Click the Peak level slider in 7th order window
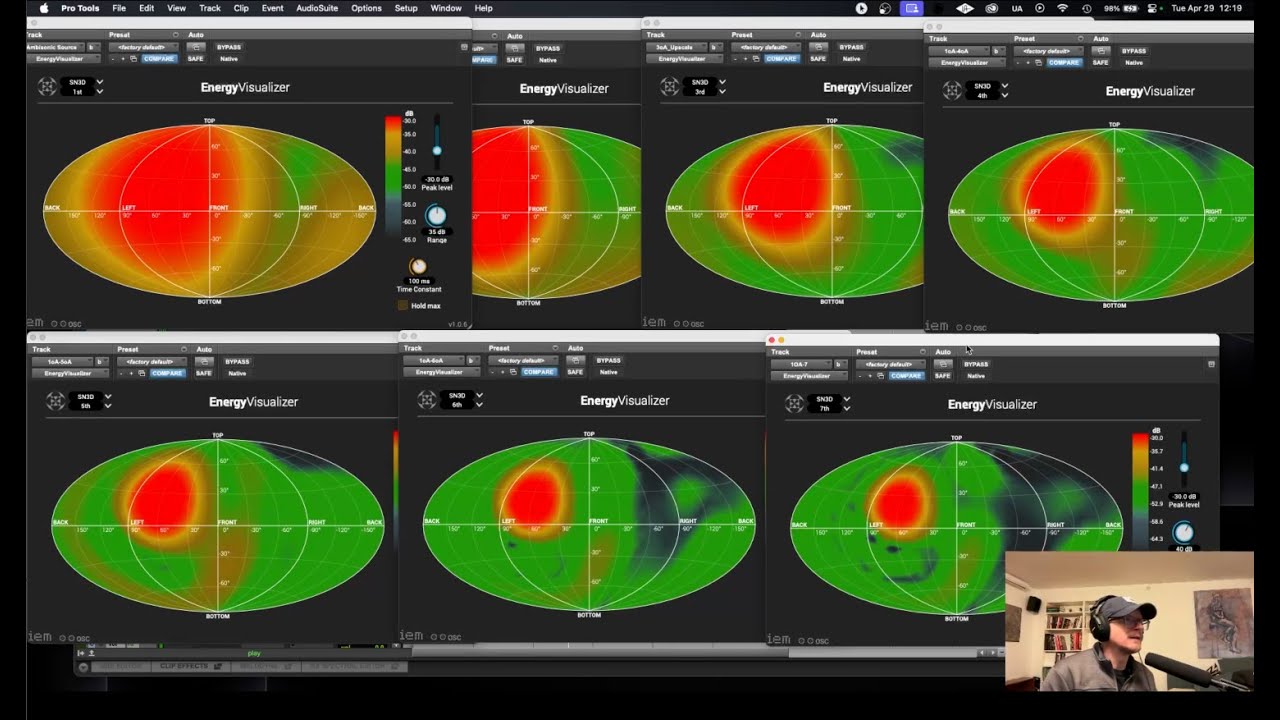This screenshot has width=1280, height=720. pyautogui.click(x=1184, y=460)
